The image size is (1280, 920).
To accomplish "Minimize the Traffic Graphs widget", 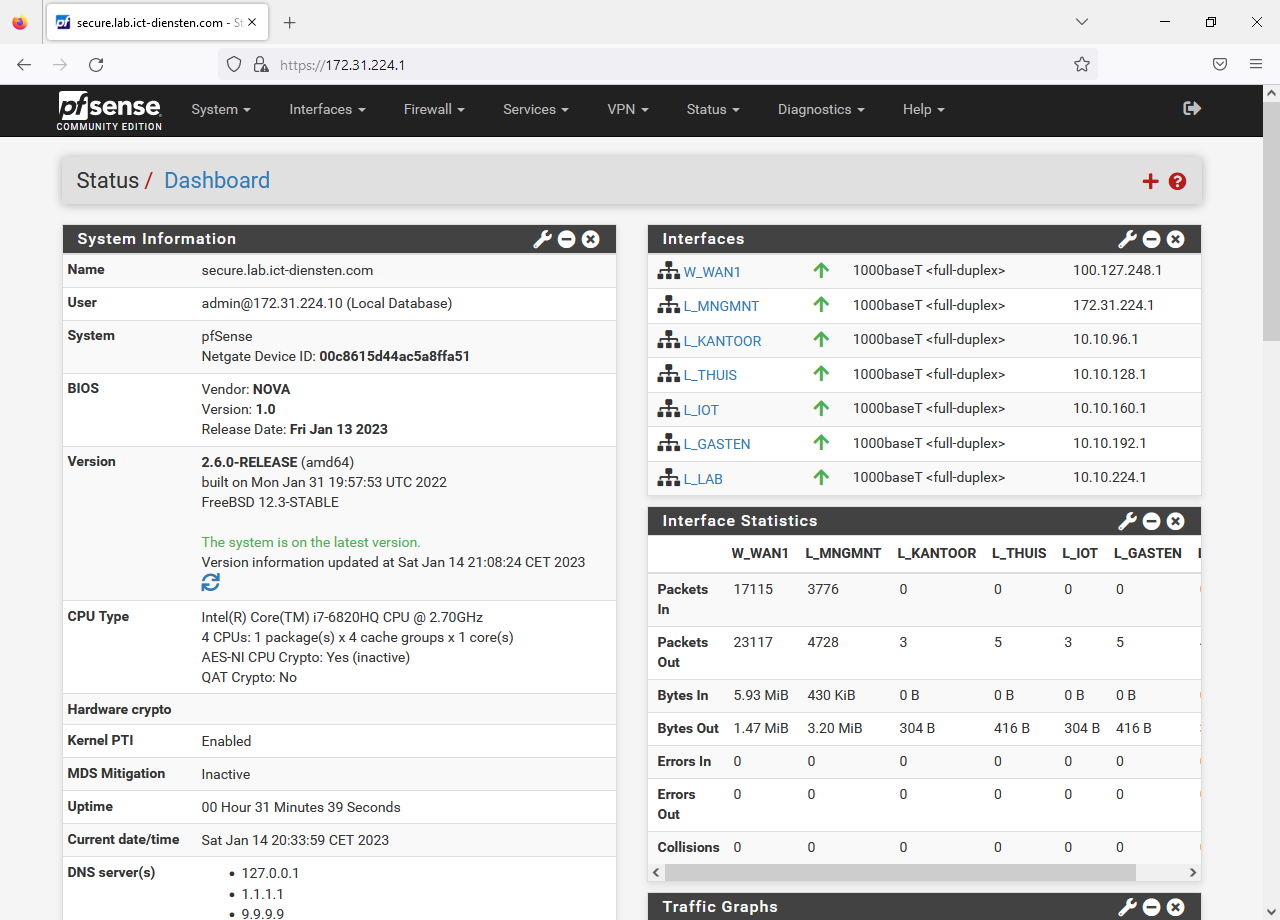I will [x=1152, y=907].
